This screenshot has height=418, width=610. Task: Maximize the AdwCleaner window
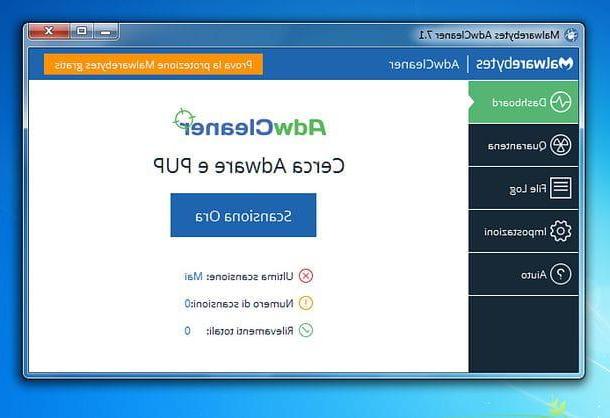81,31
